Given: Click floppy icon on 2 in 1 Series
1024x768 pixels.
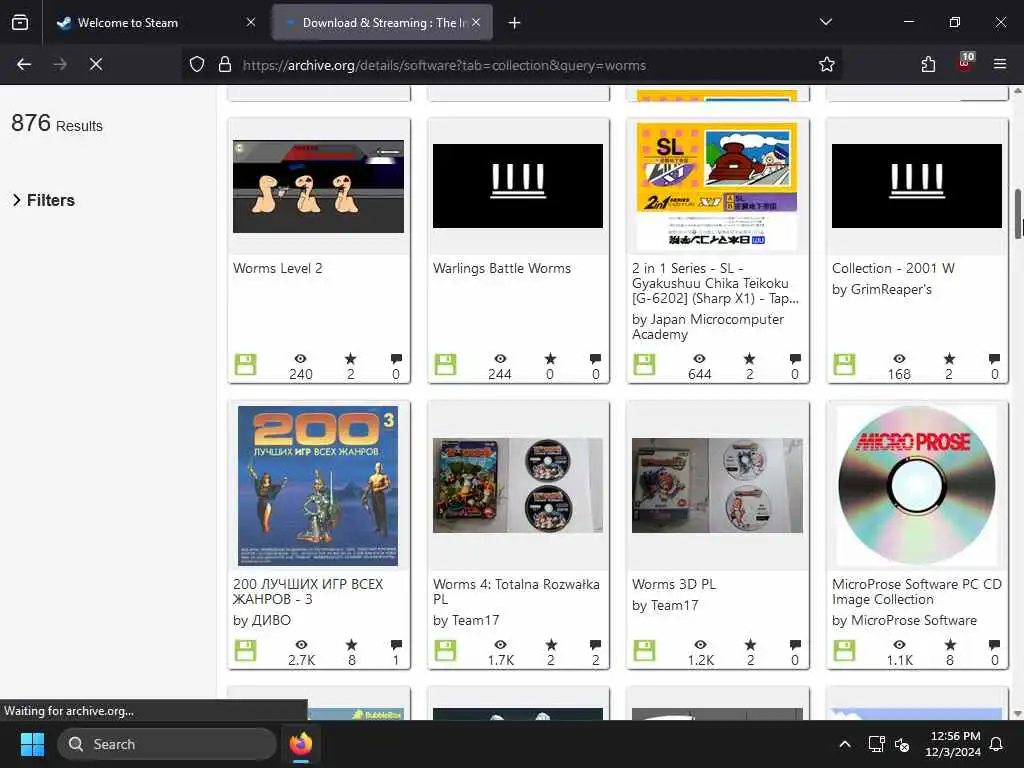Looking at the screenshot, I should 644,364.
